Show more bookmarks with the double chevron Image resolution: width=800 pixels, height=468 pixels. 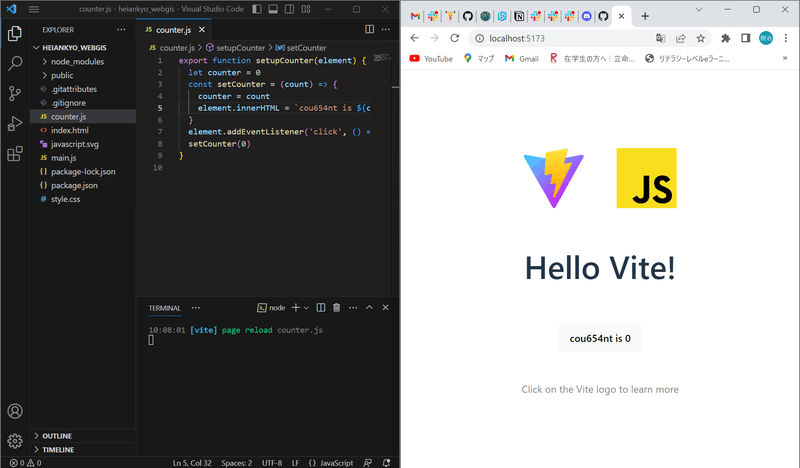coord(785,58)
